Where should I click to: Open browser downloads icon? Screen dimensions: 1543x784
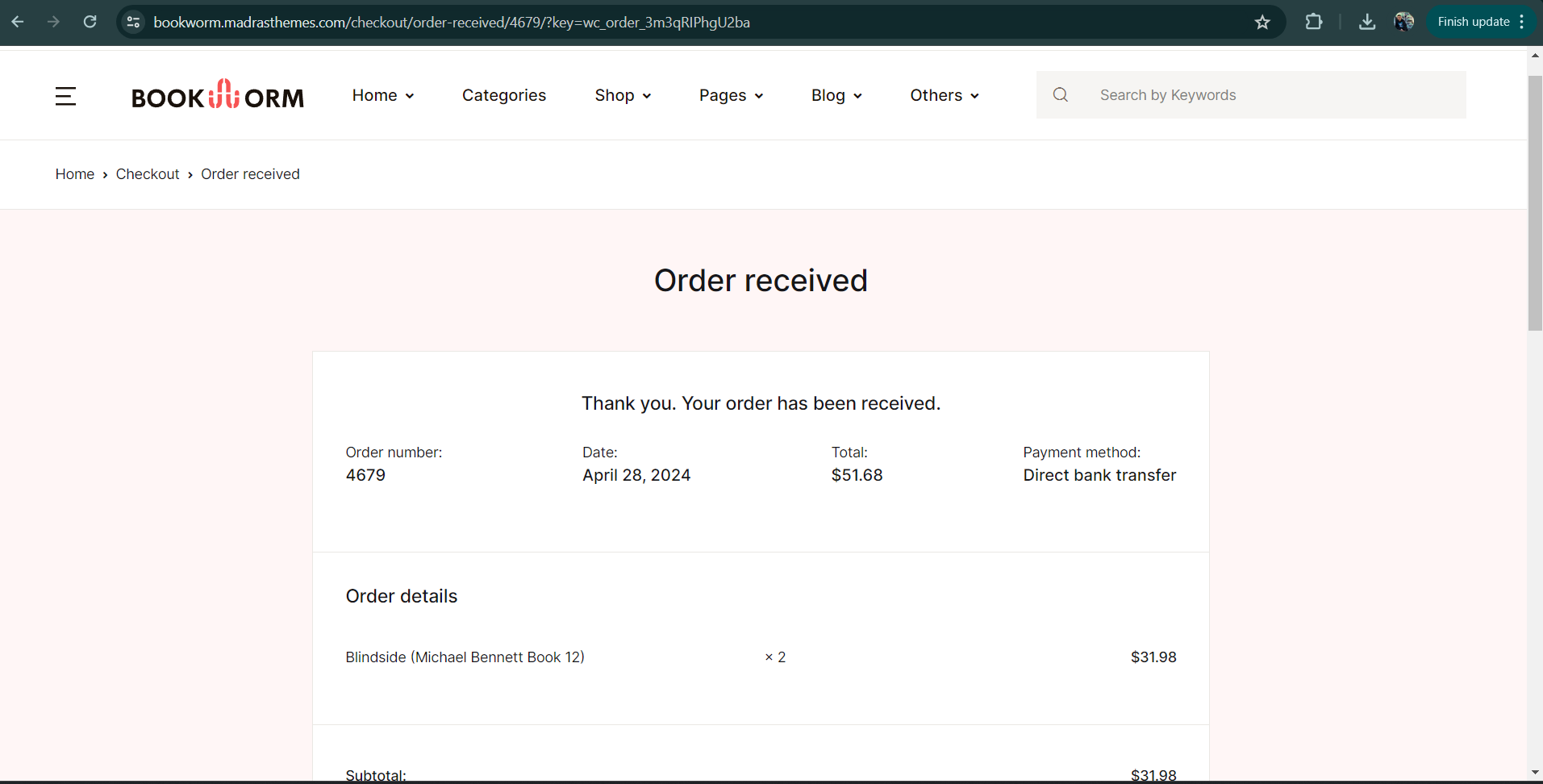tap(1367, 22)
